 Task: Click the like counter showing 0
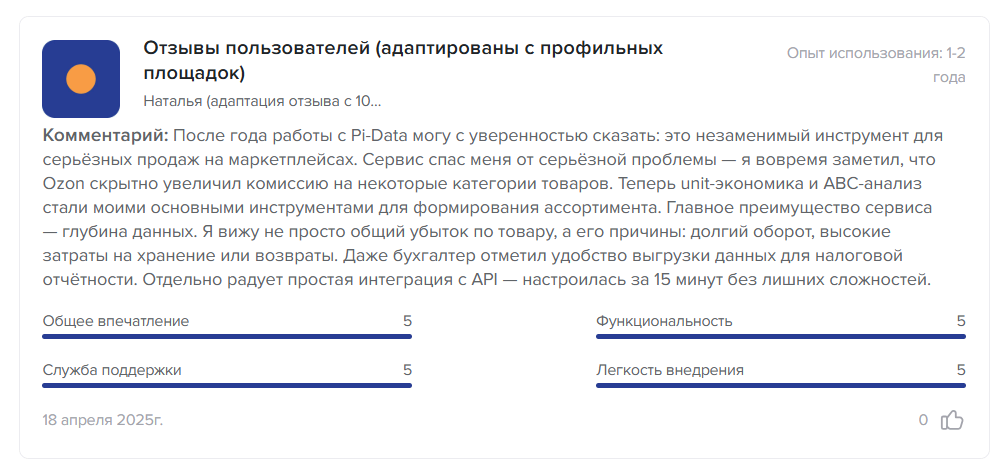[x=923, y=420]
